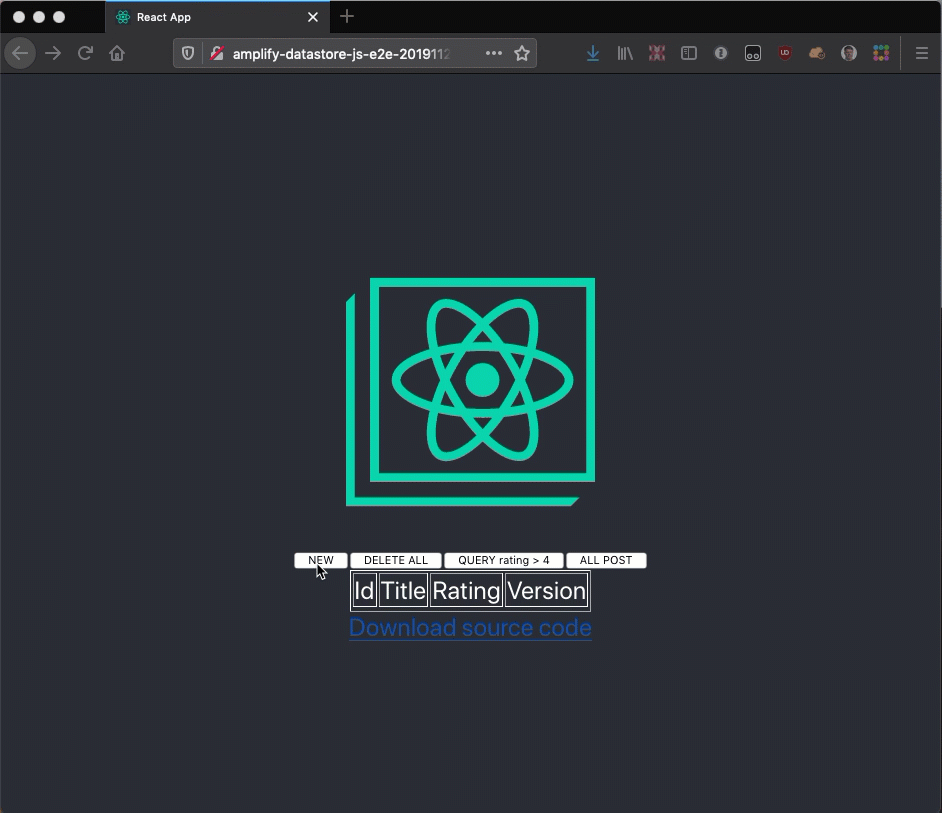
Task: Click the insecure connection padlock icon
Action: (x=217, y=53)
